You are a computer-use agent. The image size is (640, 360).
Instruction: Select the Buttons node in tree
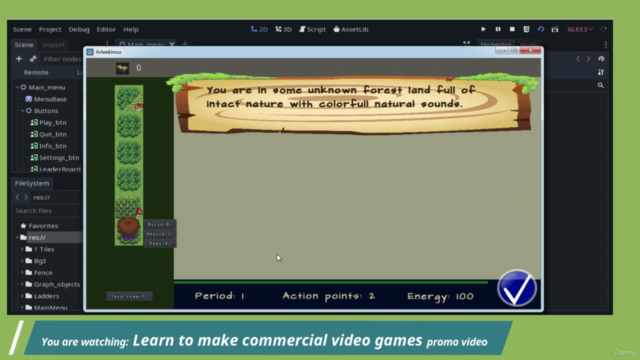46,111
